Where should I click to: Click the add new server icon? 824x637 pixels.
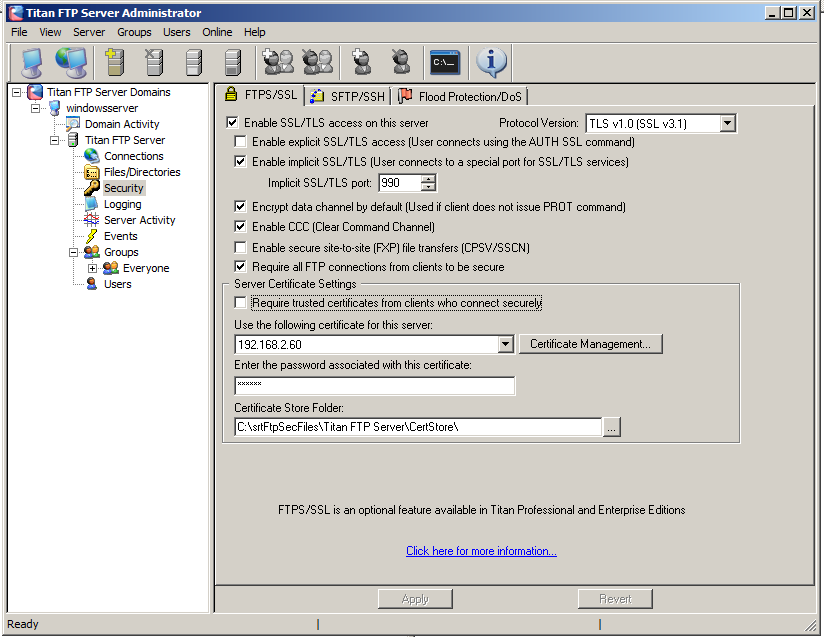tap(115, 62)
